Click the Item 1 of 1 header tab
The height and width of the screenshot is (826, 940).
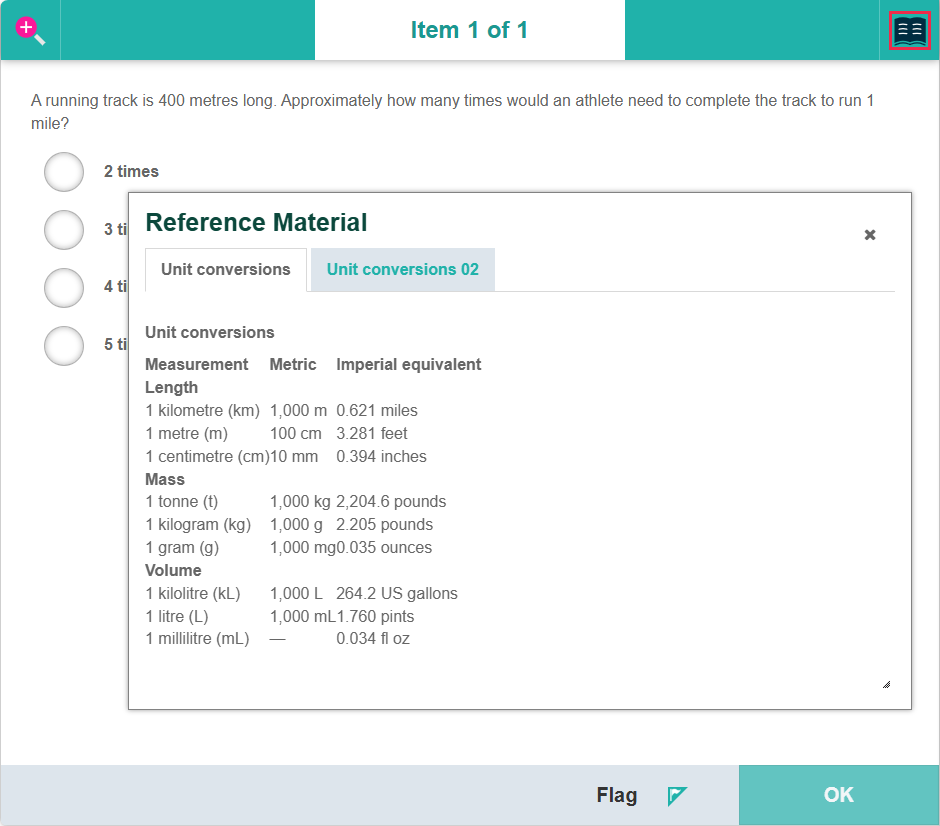pos(469,30)
